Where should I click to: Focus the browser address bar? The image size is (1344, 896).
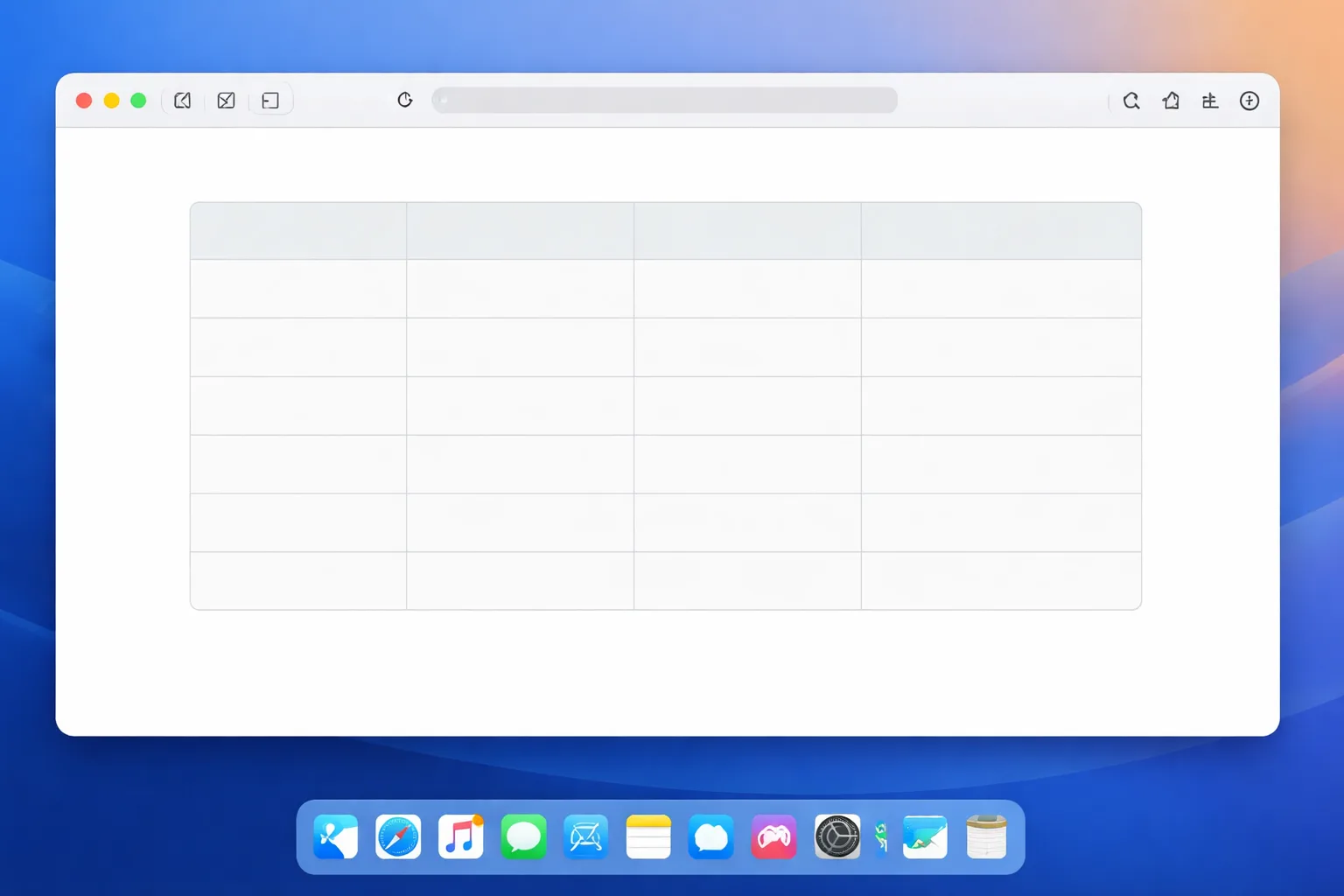(664, 100)
